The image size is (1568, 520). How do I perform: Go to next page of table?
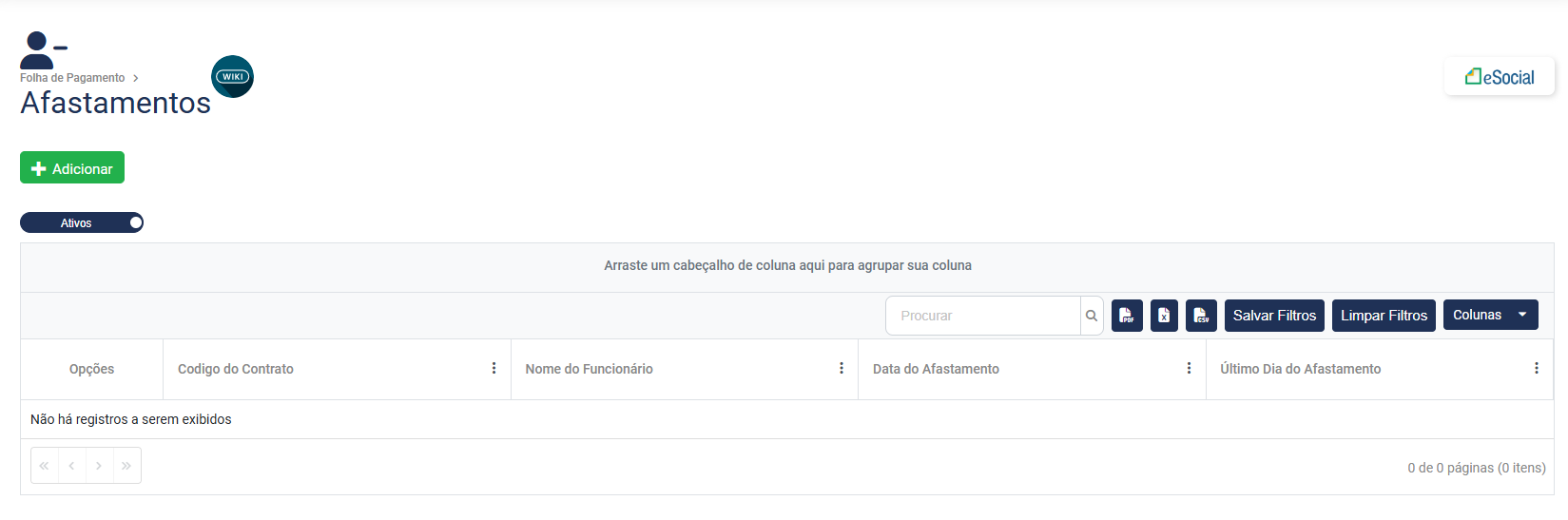tap(99, 466)
